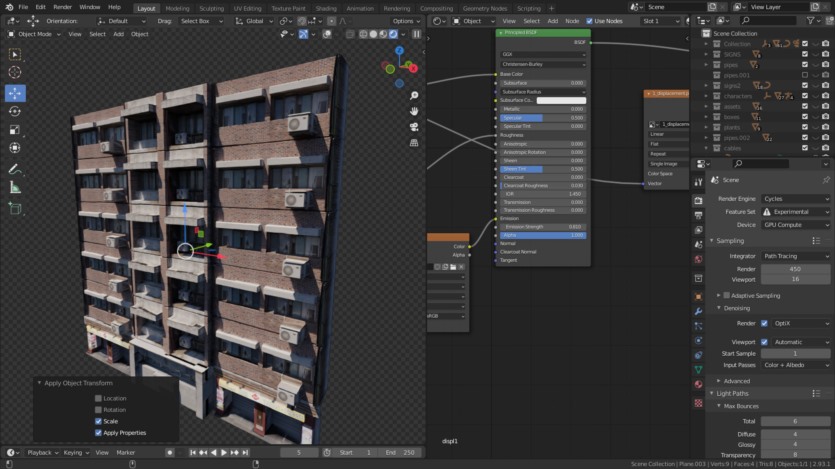
Task: Open the Modifier properties tab
Action: pos(698,311)
